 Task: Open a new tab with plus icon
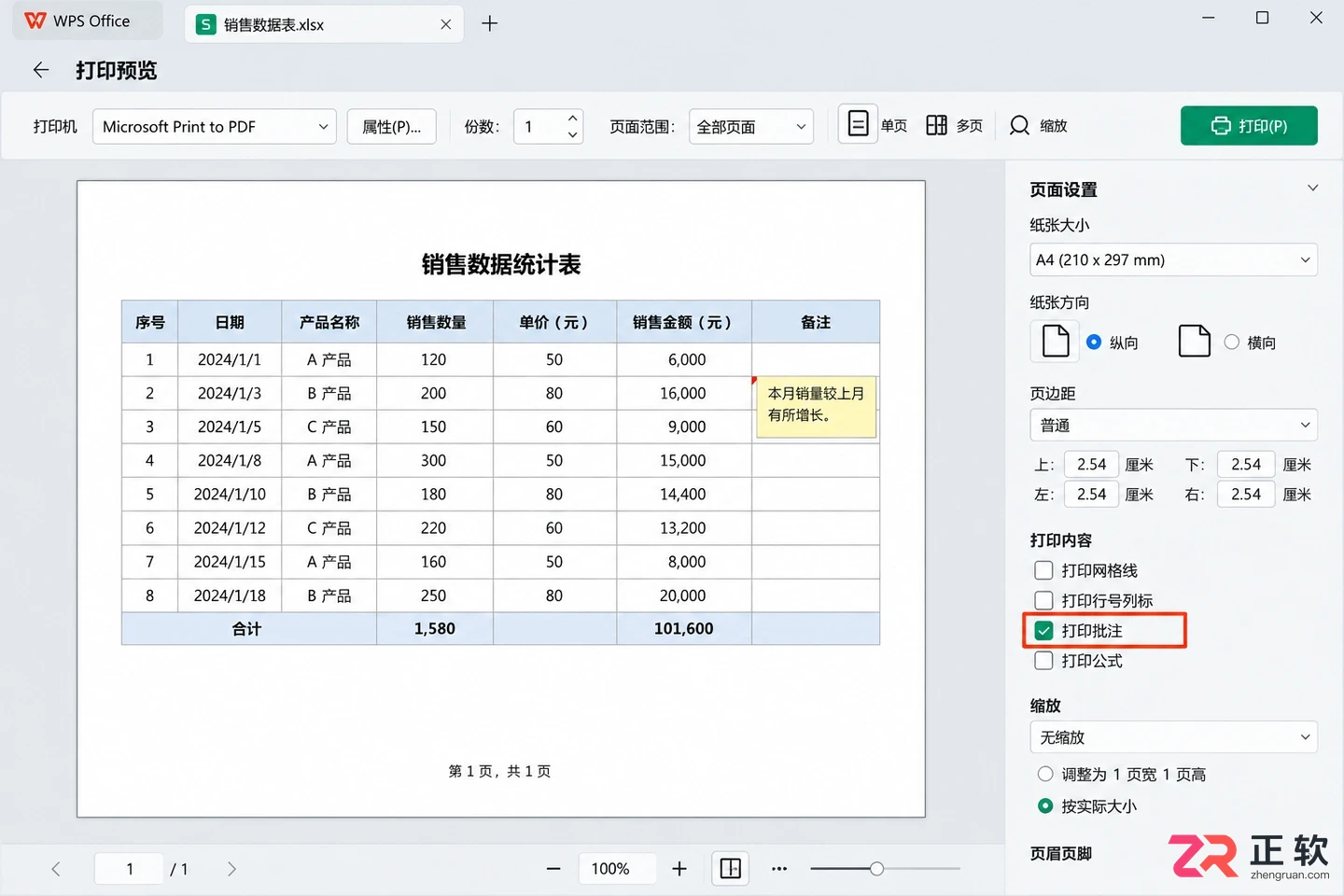click(490, 23)
